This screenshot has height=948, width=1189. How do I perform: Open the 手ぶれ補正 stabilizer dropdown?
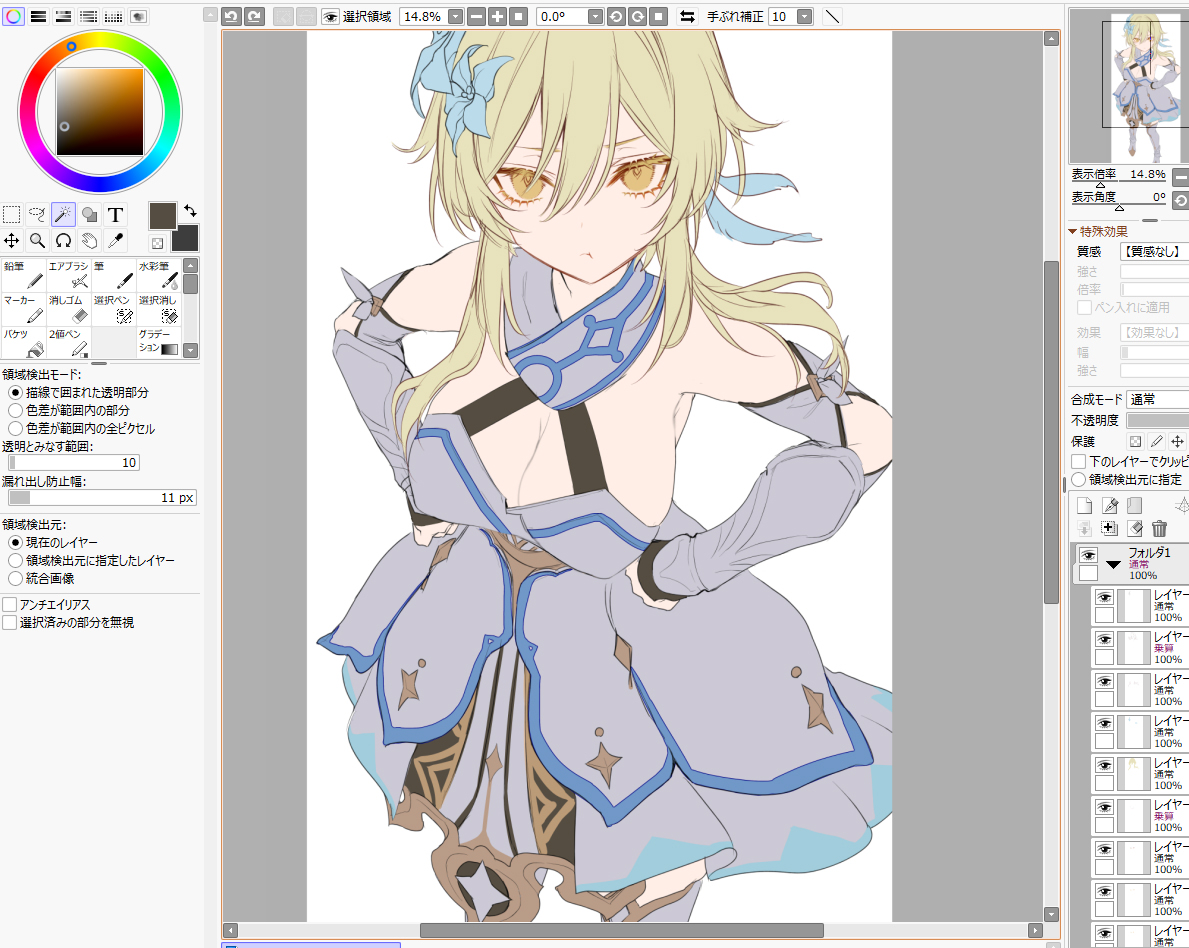(805, 16)
